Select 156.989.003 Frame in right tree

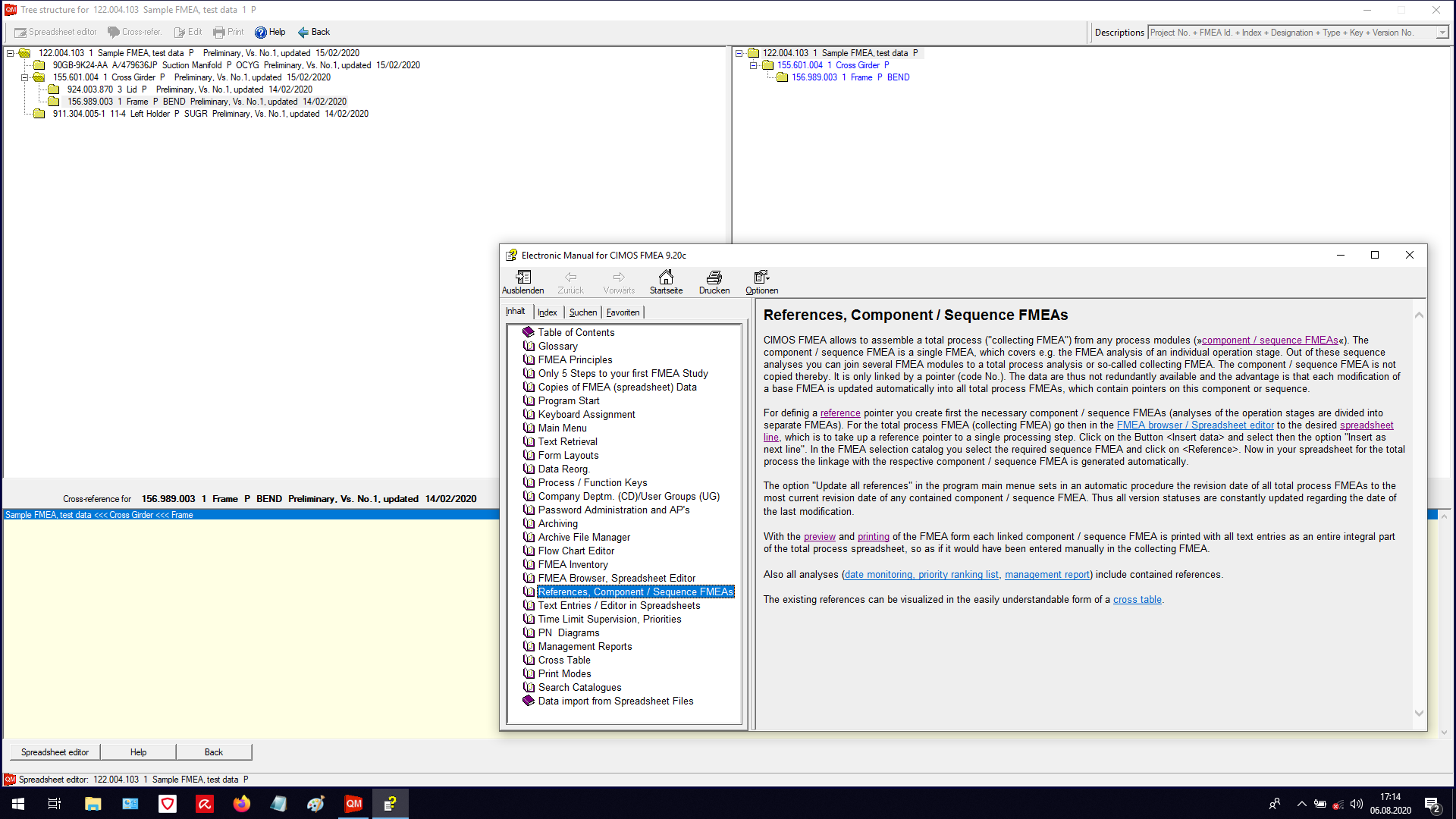click(850, 77)
